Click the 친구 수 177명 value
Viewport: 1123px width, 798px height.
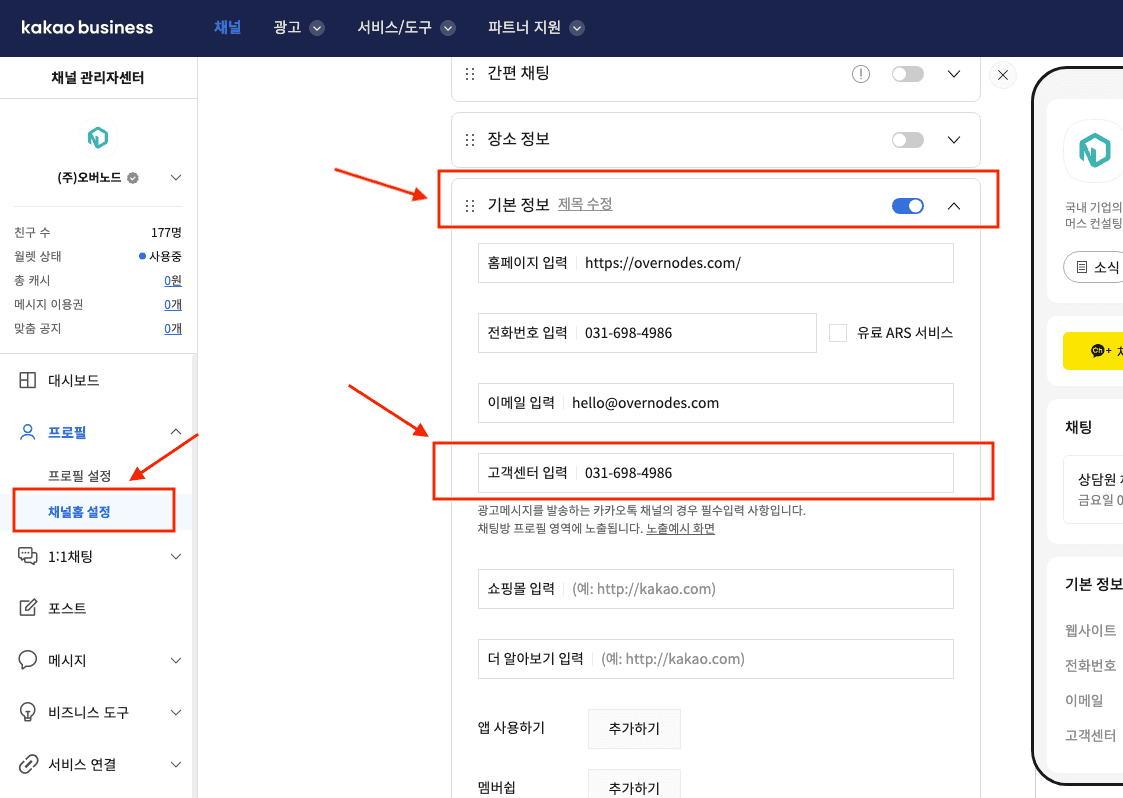tap(166, 232)
